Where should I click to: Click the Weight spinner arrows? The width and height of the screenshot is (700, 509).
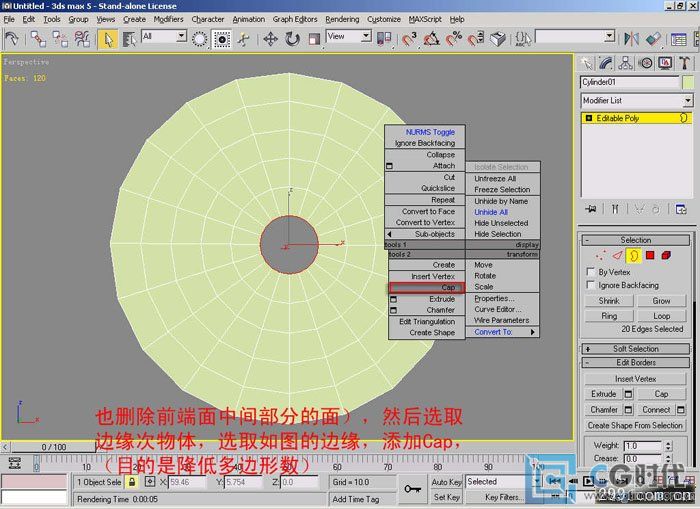click(668, 446)
